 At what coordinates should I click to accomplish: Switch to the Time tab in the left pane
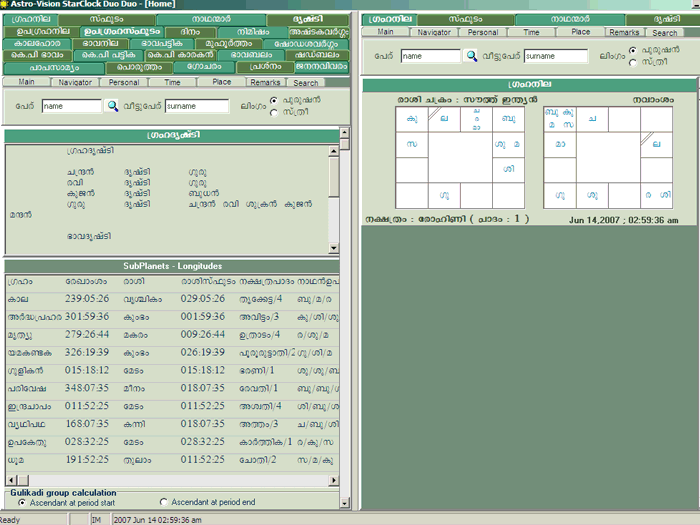point(172,83)
